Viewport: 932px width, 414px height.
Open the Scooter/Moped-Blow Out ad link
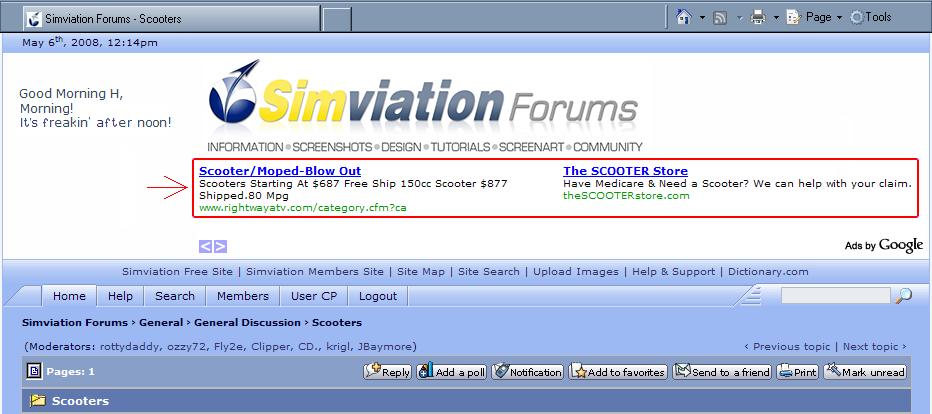(x=280, y=171)
